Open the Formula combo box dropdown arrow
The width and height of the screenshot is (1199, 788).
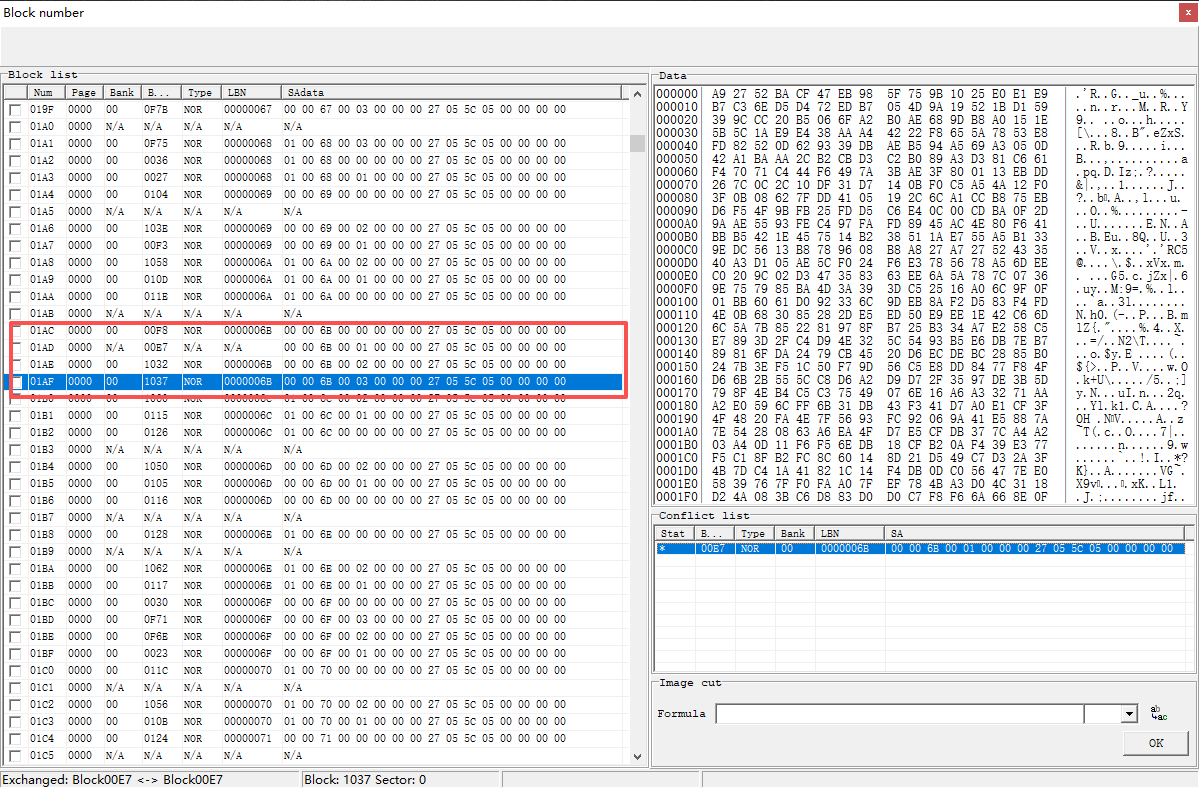1129,714
